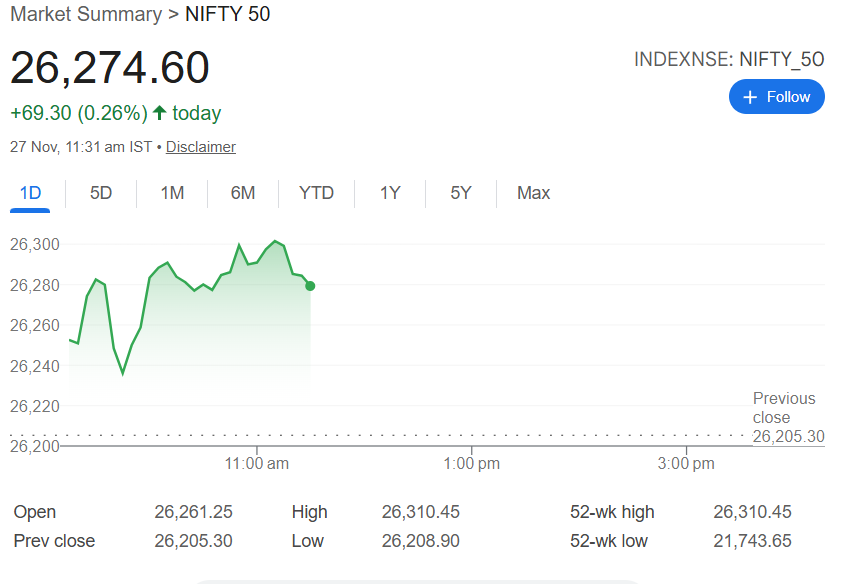
Task: Open the Disclaimer link
Action: (201, 147)
